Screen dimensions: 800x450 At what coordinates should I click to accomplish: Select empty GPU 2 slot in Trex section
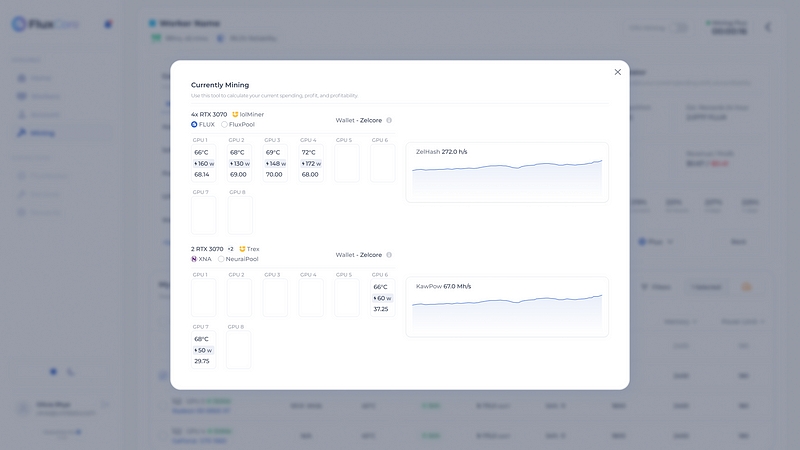(239, 297)
